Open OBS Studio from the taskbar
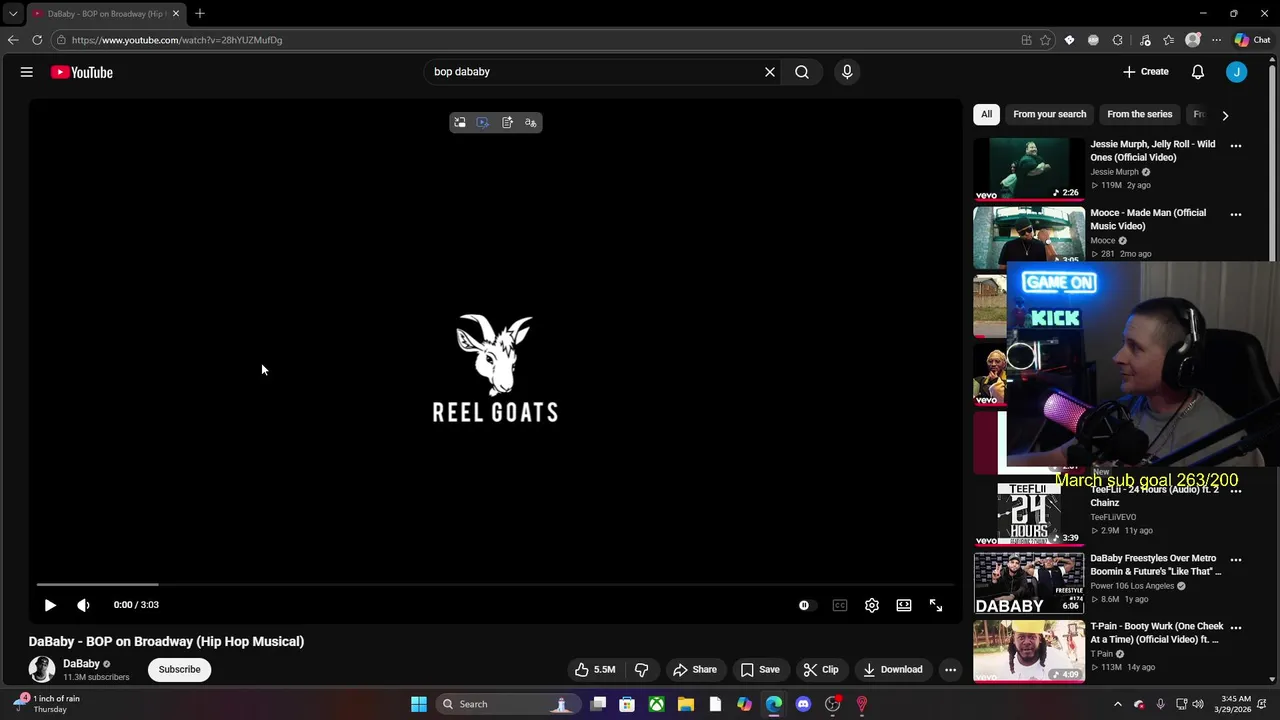The width and height of the screenshot is (1280, 720). (x=832, y=704)
